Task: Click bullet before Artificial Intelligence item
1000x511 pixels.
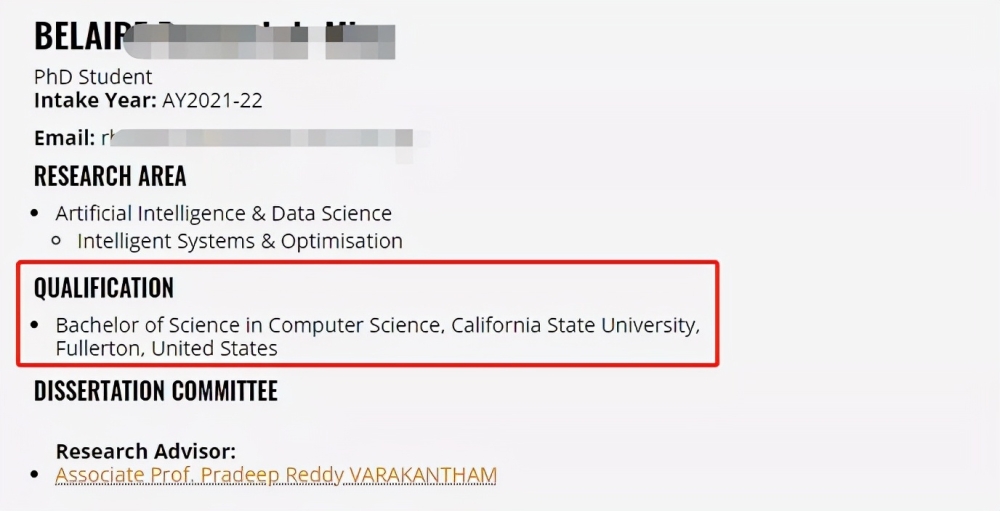Action: point(35,213)
